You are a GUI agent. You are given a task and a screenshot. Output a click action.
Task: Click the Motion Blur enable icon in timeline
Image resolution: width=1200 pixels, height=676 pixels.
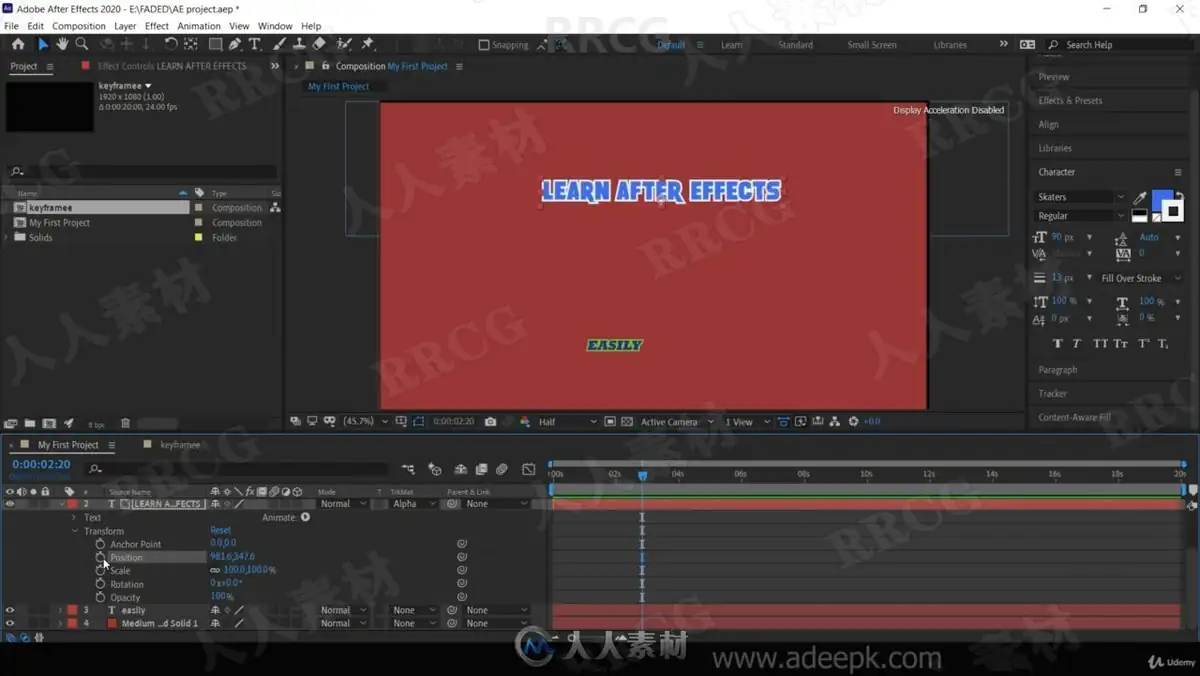pos(502,469)
